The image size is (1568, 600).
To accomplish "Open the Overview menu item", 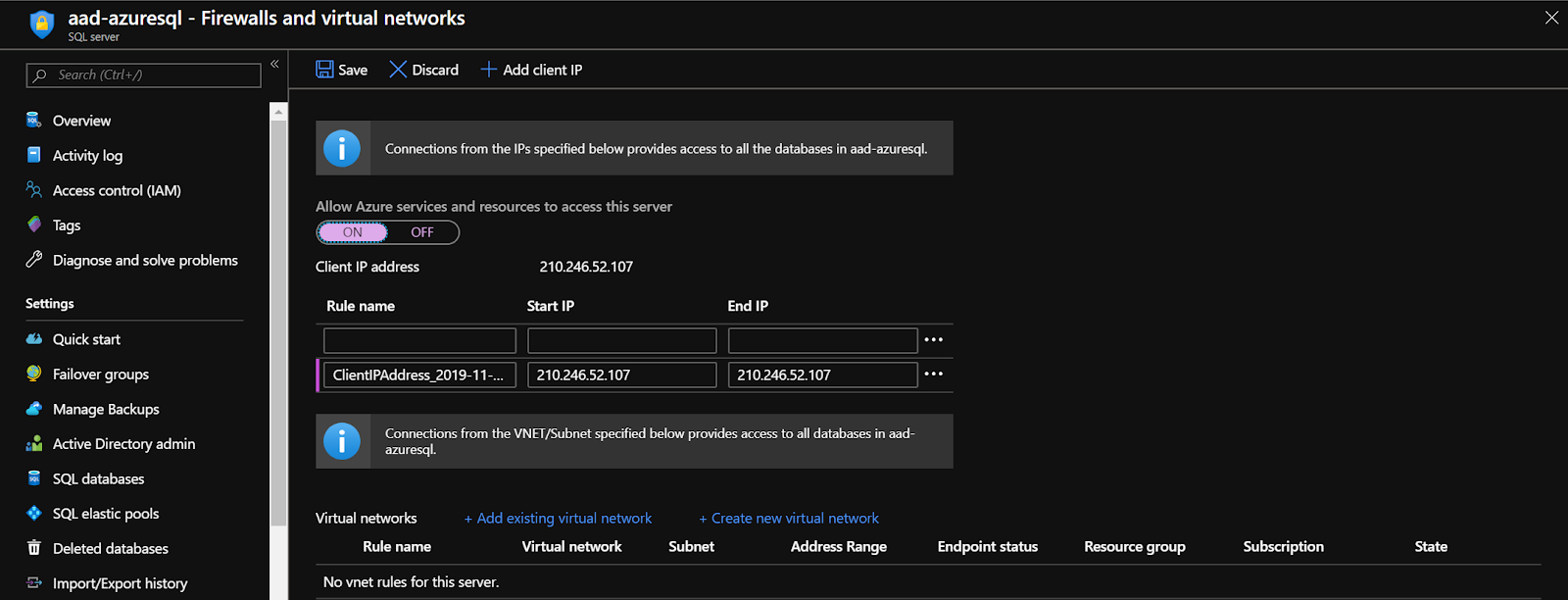I will 81,121.
